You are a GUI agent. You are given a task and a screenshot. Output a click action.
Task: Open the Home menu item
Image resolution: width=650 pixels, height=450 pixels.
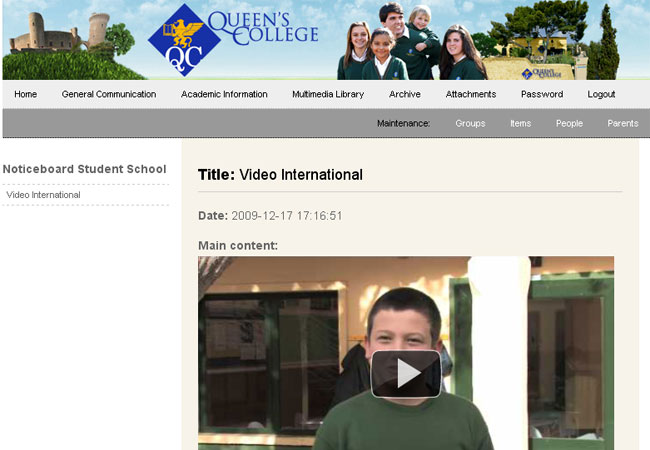(26, 94)
